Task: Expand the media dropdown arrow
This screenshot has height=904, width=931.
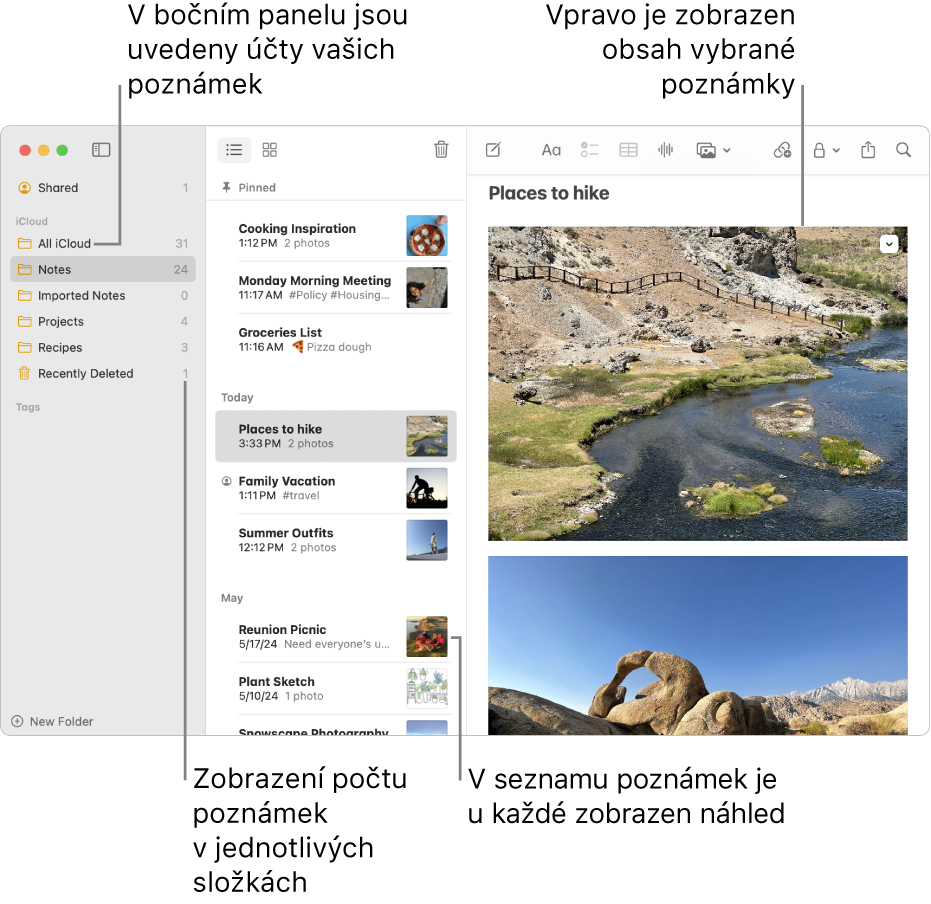Action: pyautogui.click(x=727, y=150)
